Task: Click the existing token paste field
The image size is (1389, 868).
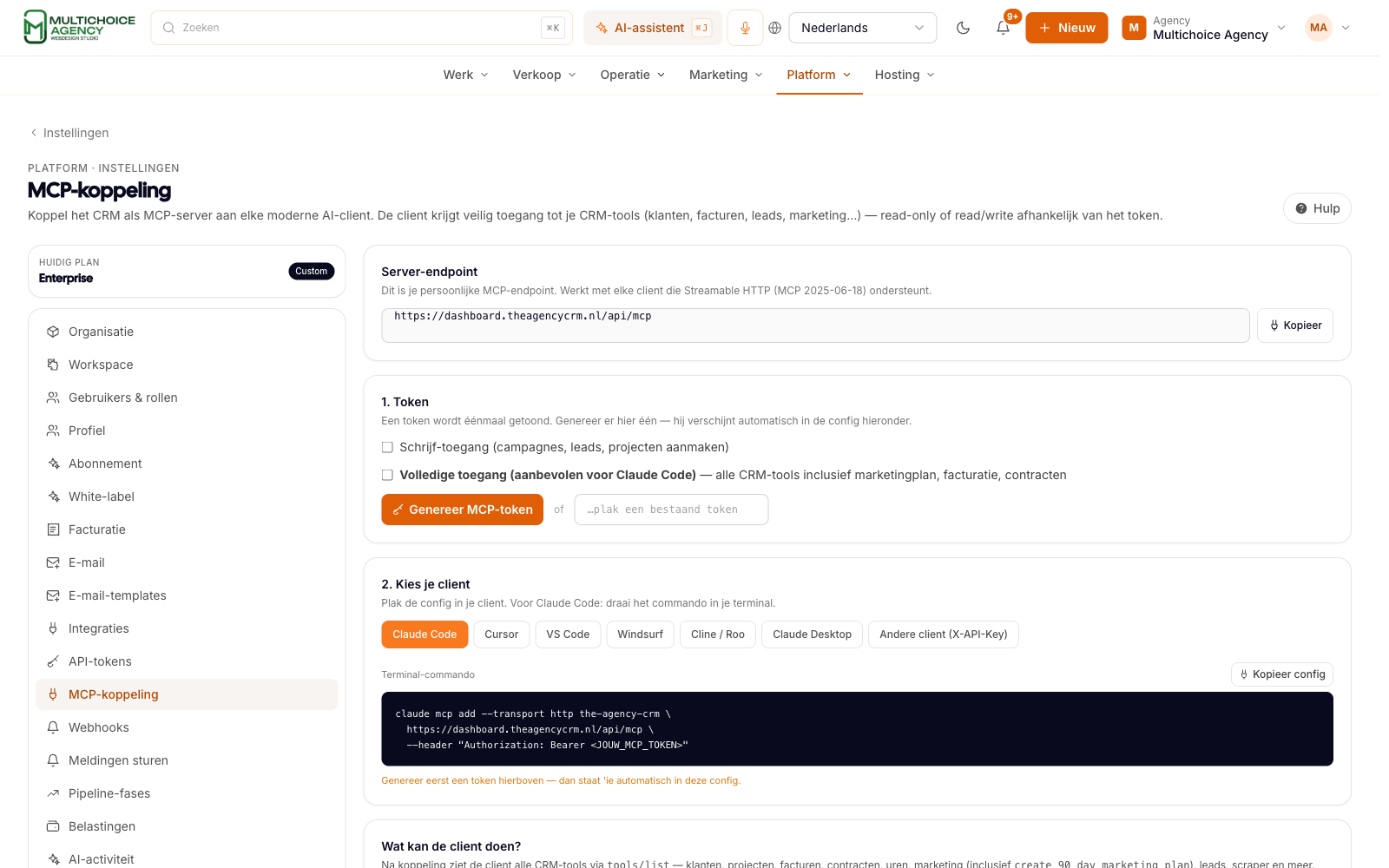Action: click(x=671, y=510)
